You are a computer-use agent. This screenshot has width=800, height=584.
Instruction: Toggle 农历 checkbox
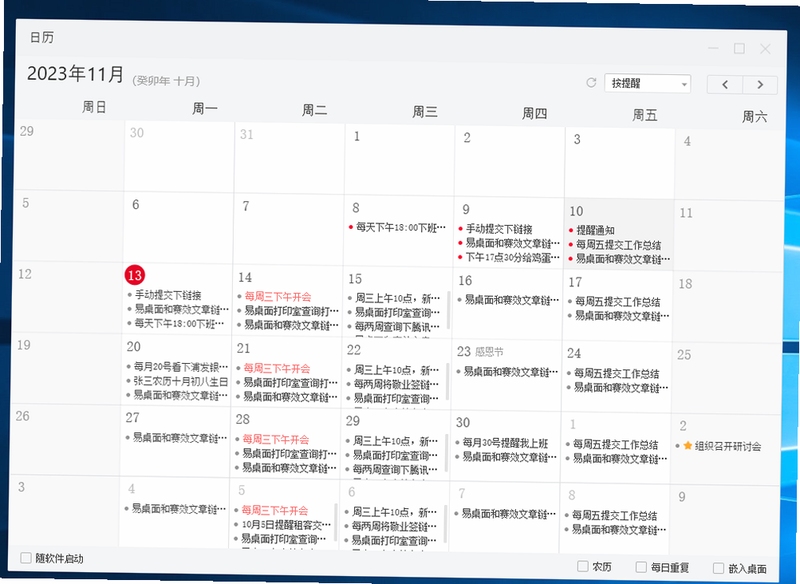click(582, 566)
